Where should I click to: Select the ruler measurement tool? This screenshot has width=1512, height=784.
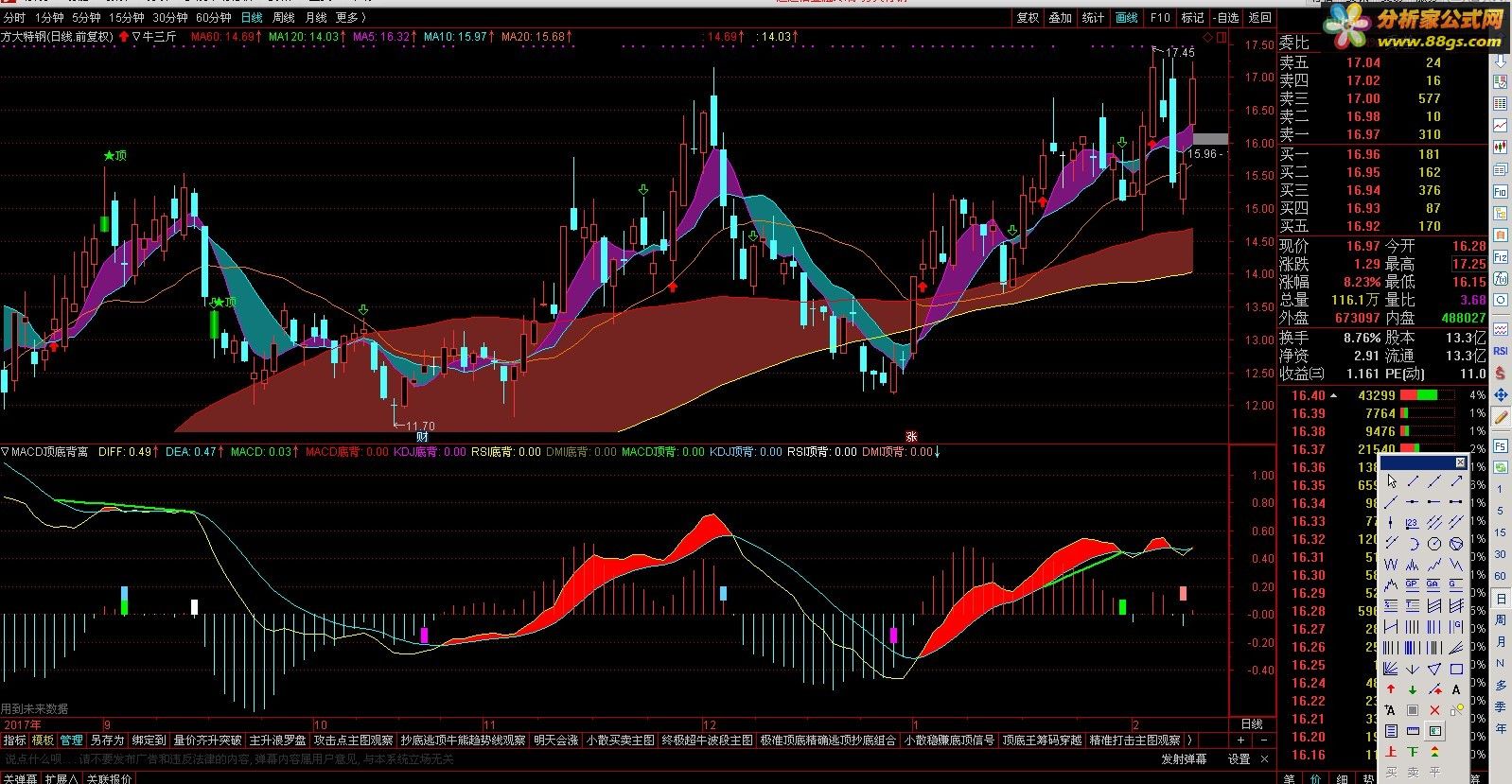[x=1413, y=730]
